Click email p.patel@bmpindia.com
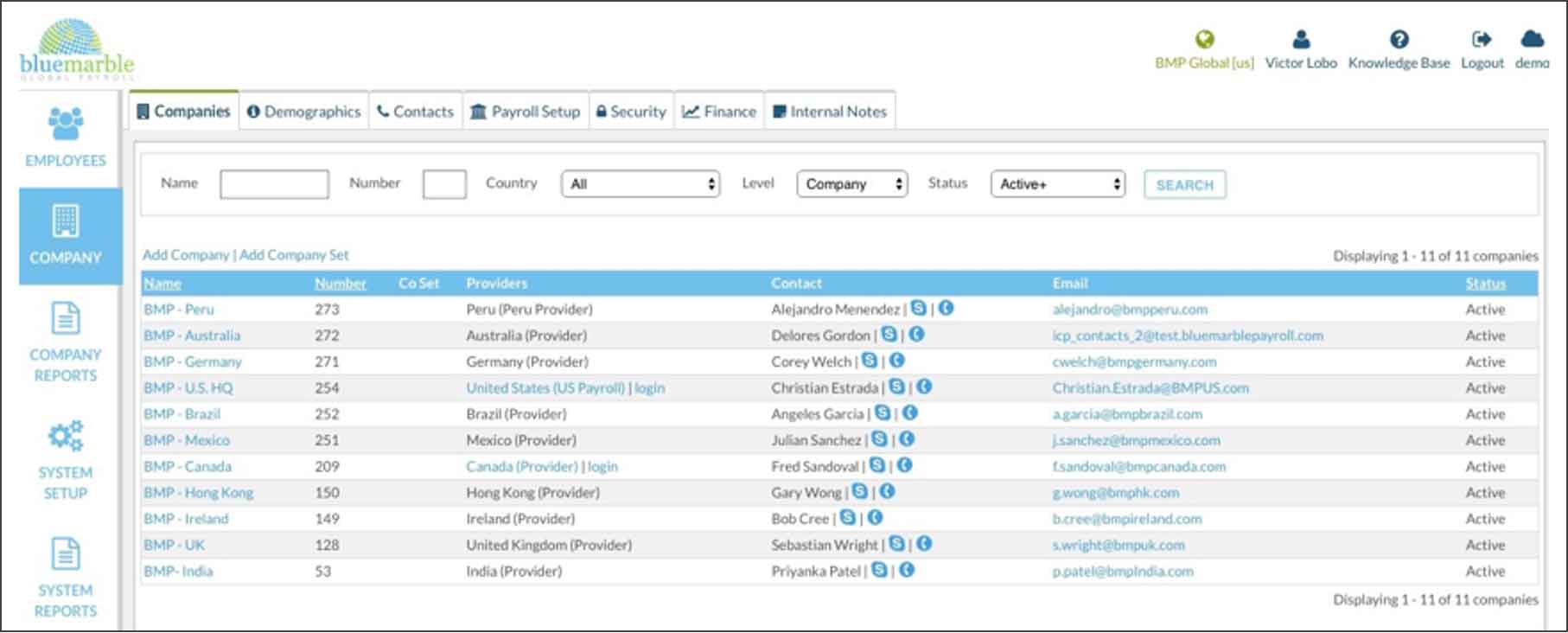Viewport: 1568px width, 633px height. (x=1123, y=572)
